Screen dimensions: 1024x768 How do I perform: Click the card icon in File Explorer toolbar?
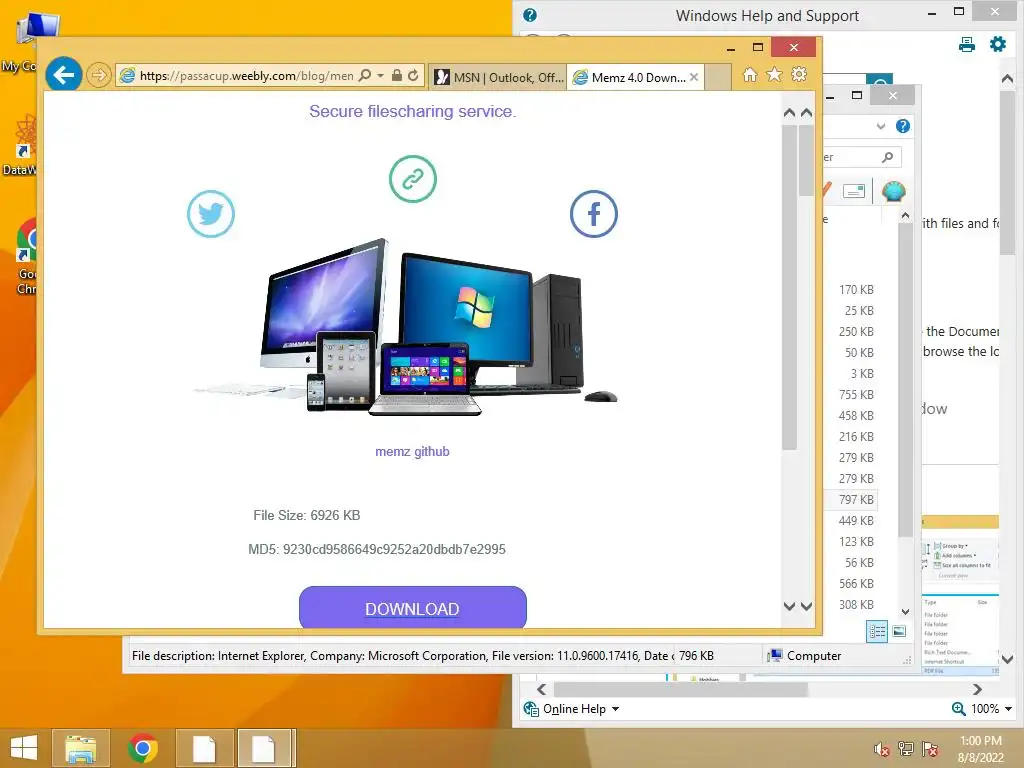tap(854, 191)
